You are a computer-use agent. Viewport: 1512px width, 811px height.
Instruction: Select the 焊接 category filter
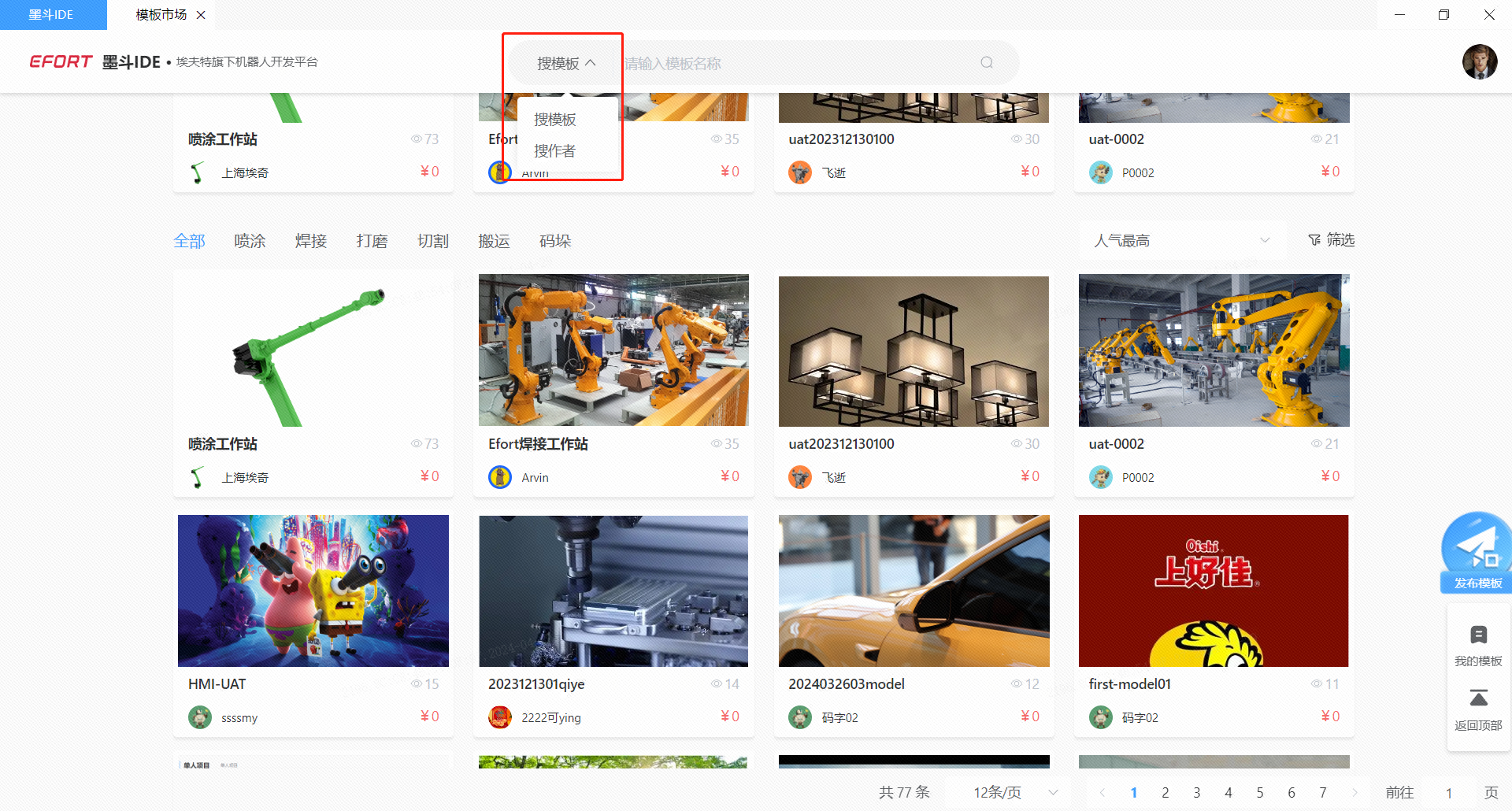(x=310, y=241)
